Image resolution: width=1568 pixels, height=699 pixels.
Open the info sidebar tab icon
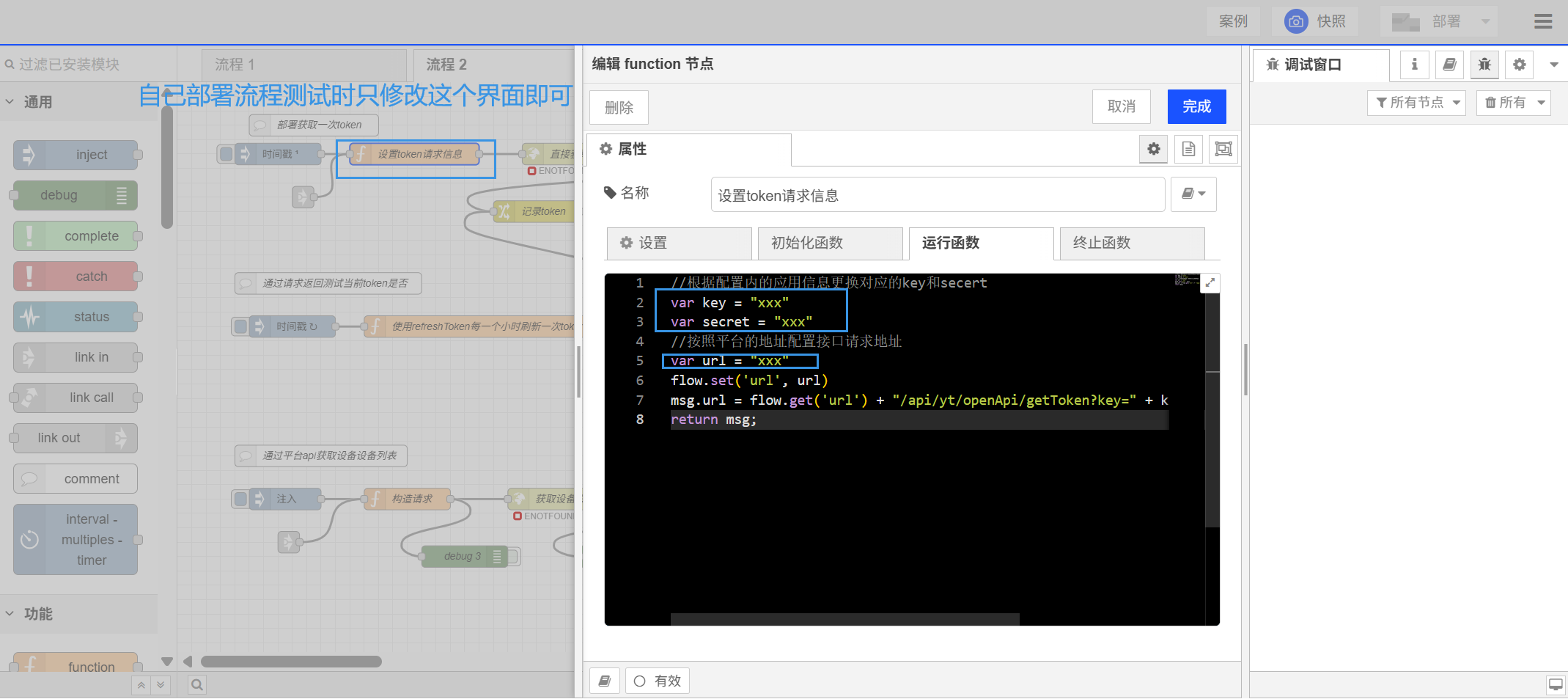(1414, 65)
